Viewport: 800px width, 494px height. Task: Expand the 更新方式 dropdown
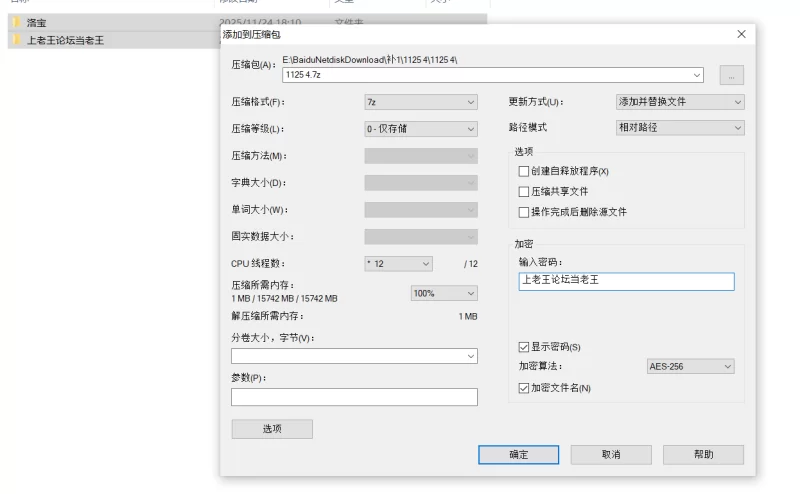pos(680,102)
